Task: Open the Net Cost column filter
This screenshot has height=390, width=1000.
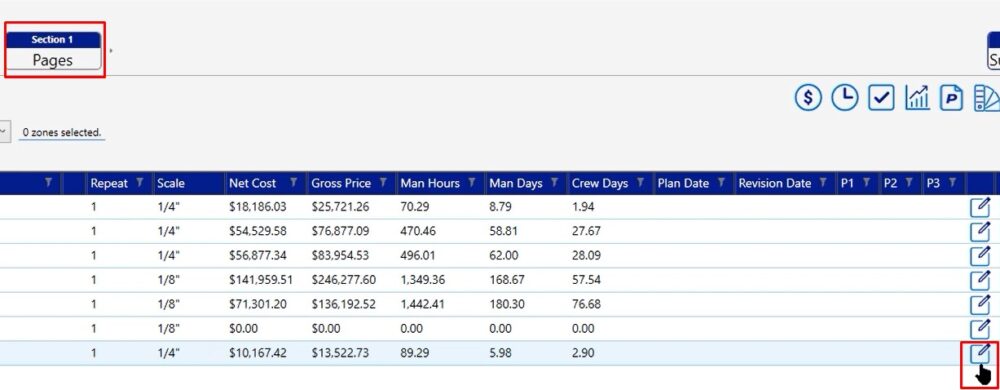Action: [x=293, y=183]
